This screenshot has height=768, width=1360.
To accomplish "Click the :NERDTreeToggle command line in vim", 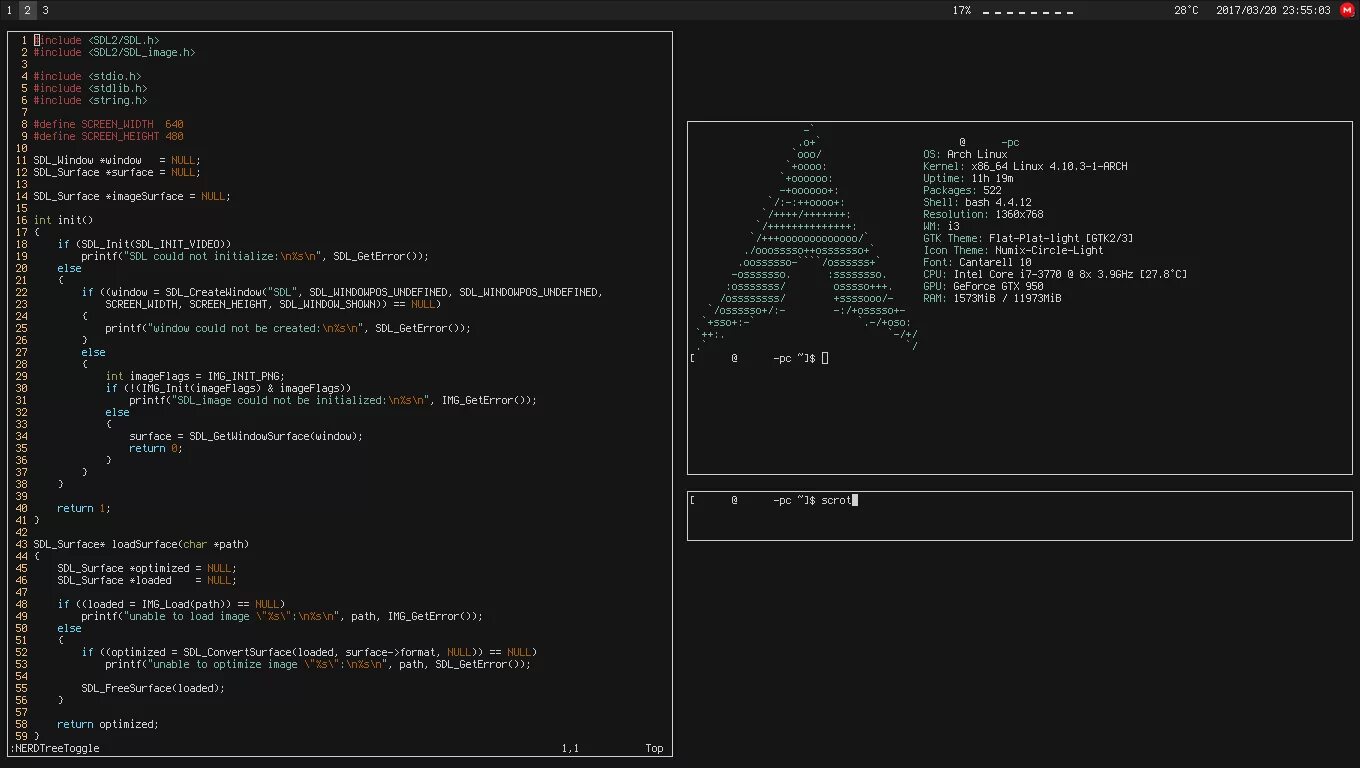I will pos(55,748).
